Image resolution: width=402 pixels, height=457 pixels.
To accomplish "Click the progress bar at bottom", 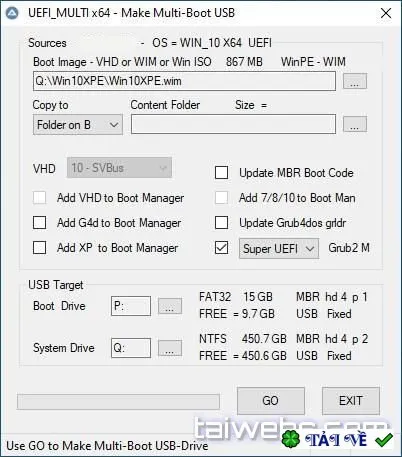I will pos(118,402).
